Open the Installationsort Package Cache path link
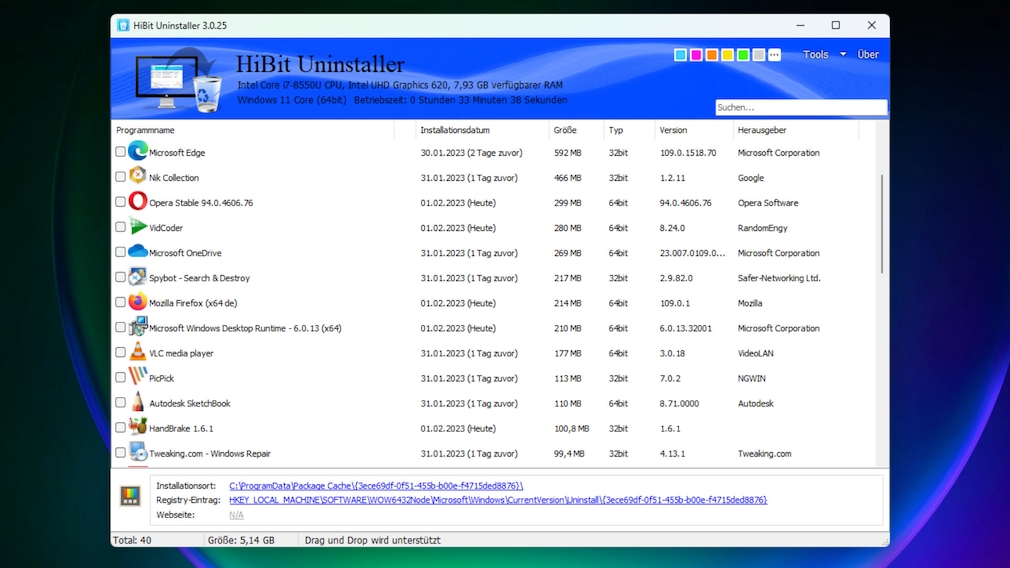This screenshot has height=568, width=1010. 376,486
